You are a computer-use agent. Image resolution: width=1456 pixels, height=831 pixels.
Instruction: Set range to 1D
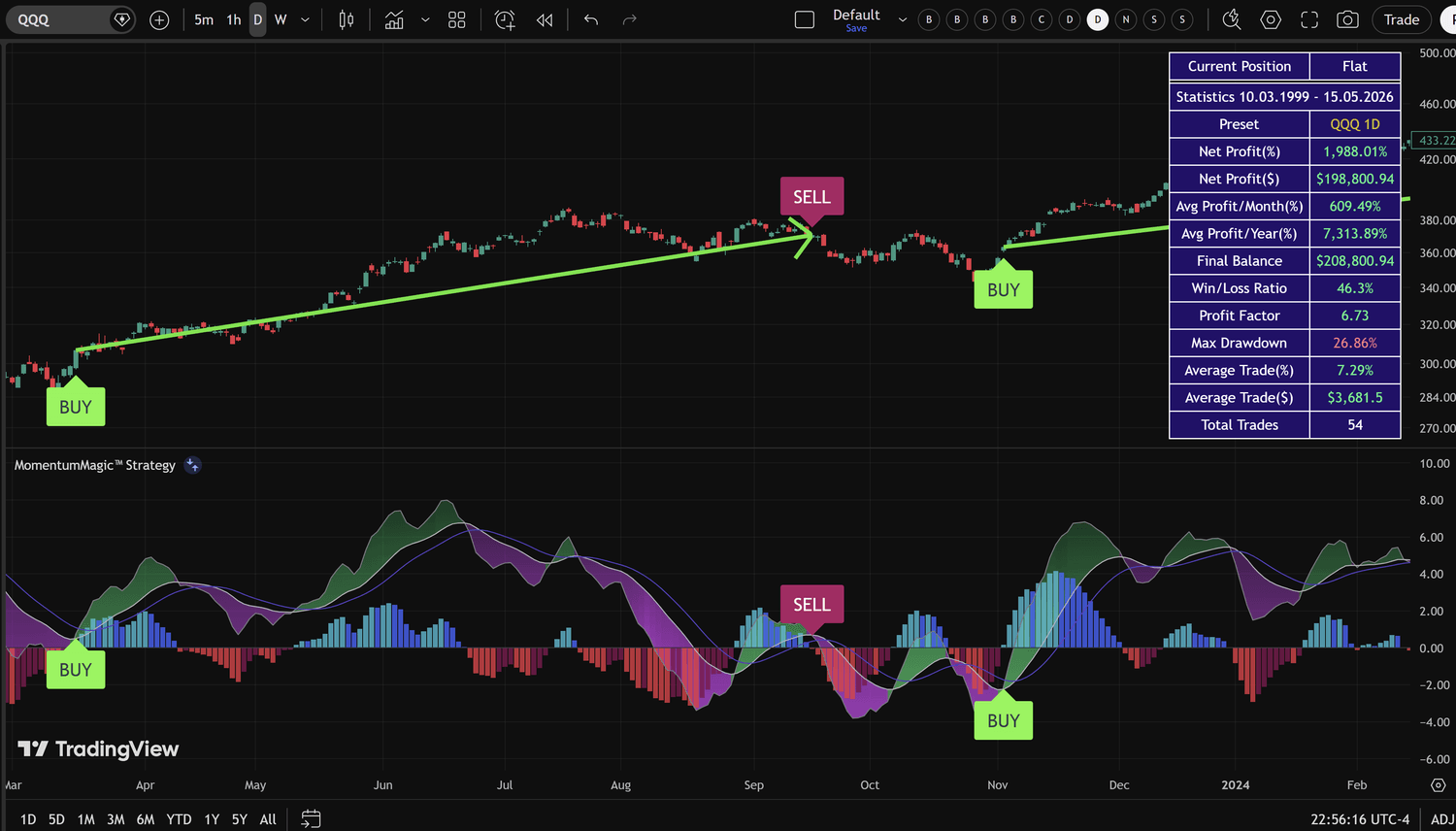(28, 819)
